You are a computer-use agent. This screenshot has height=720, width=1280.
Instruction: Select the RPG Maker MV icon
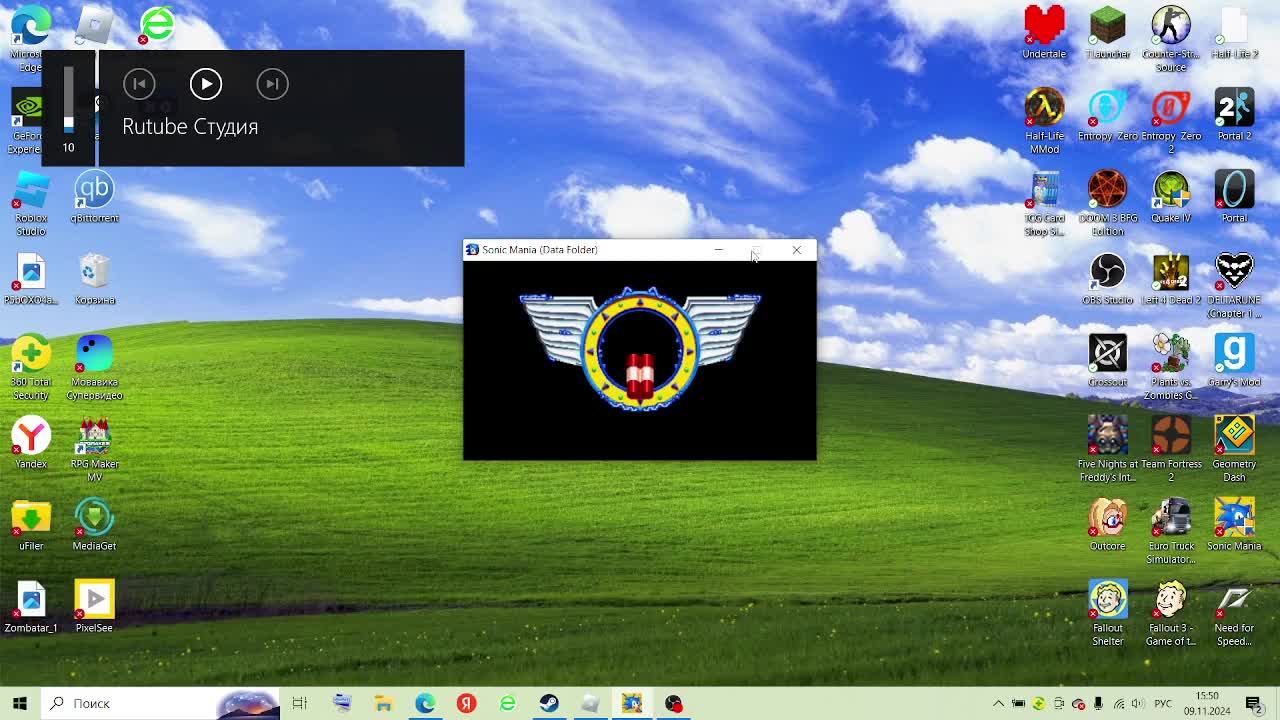click(94, 450)
